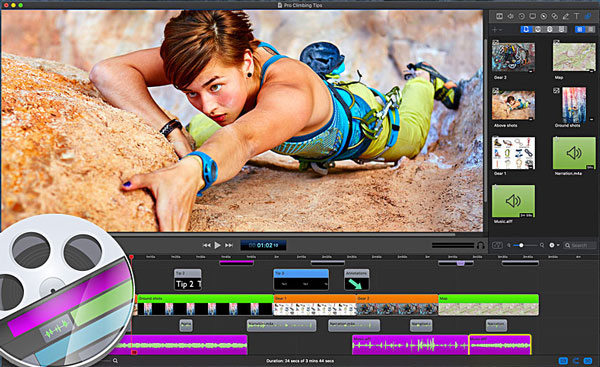This screenshot has width=600, height=367.
Task: Select the last narration clip under Map
Action: point(496,325)
